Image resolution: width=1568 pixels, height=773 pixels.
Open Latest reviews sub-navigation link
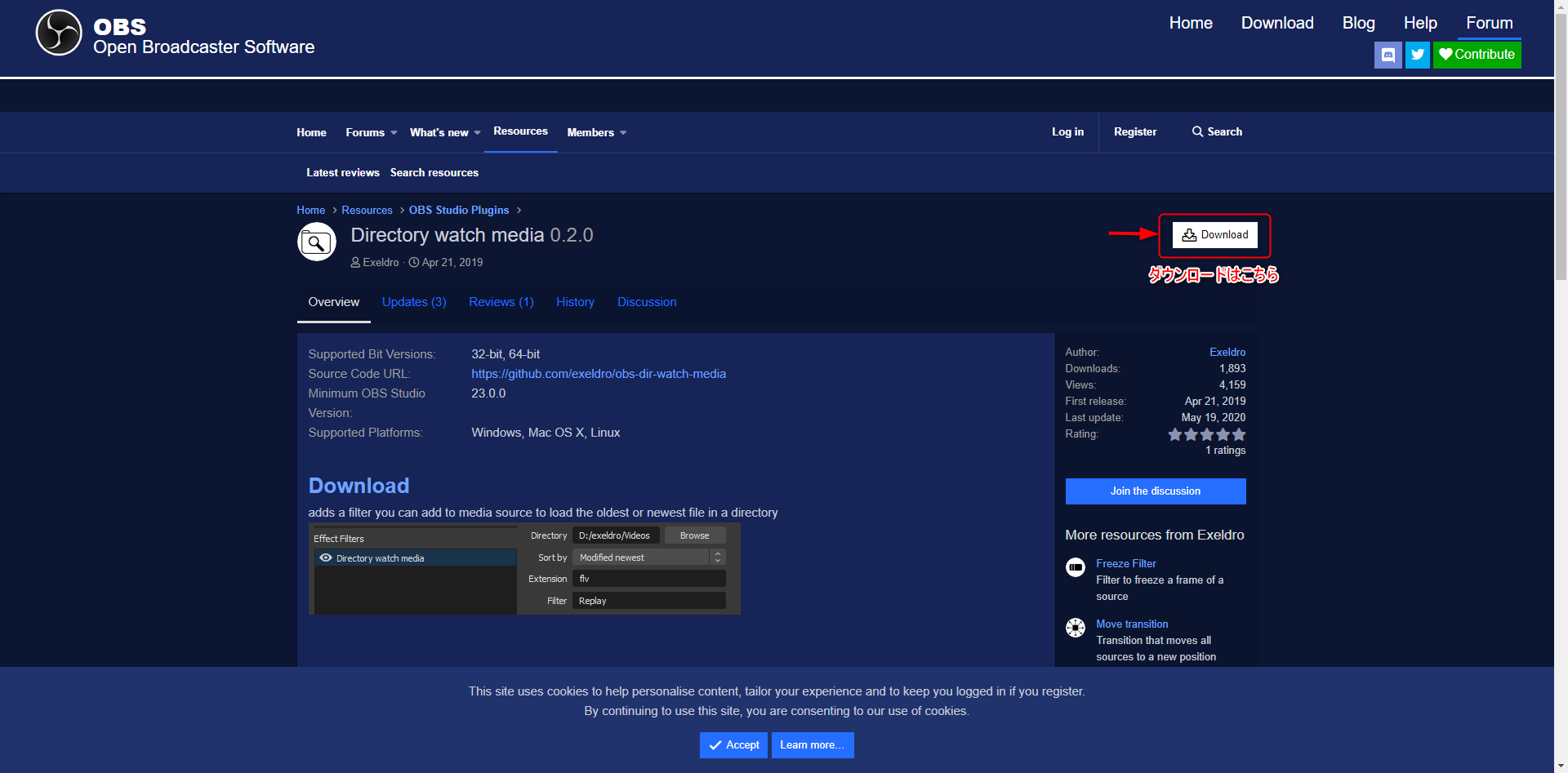coord(343,172)
